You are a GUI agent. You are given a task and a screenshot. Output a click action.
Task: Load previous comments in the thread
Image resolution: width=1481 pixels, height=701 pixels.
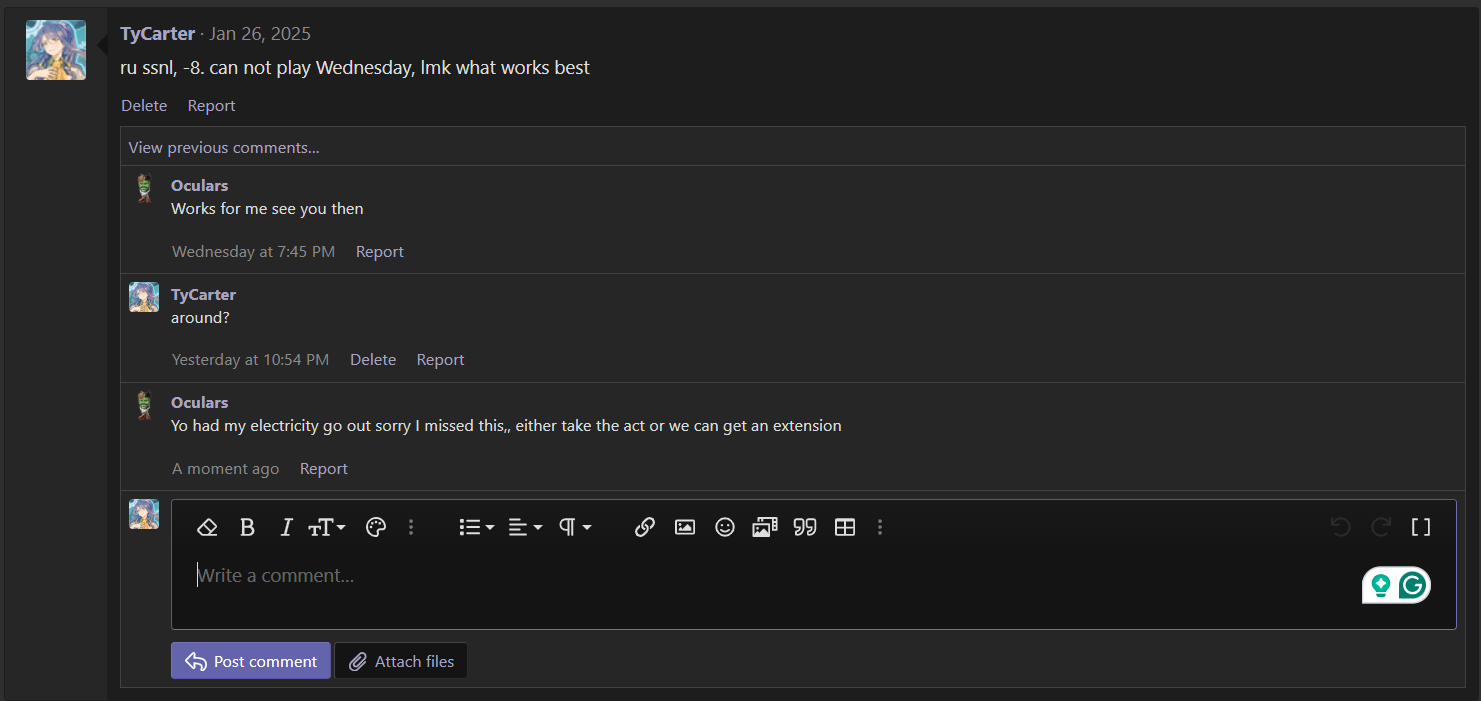click(x=223, y=147)
